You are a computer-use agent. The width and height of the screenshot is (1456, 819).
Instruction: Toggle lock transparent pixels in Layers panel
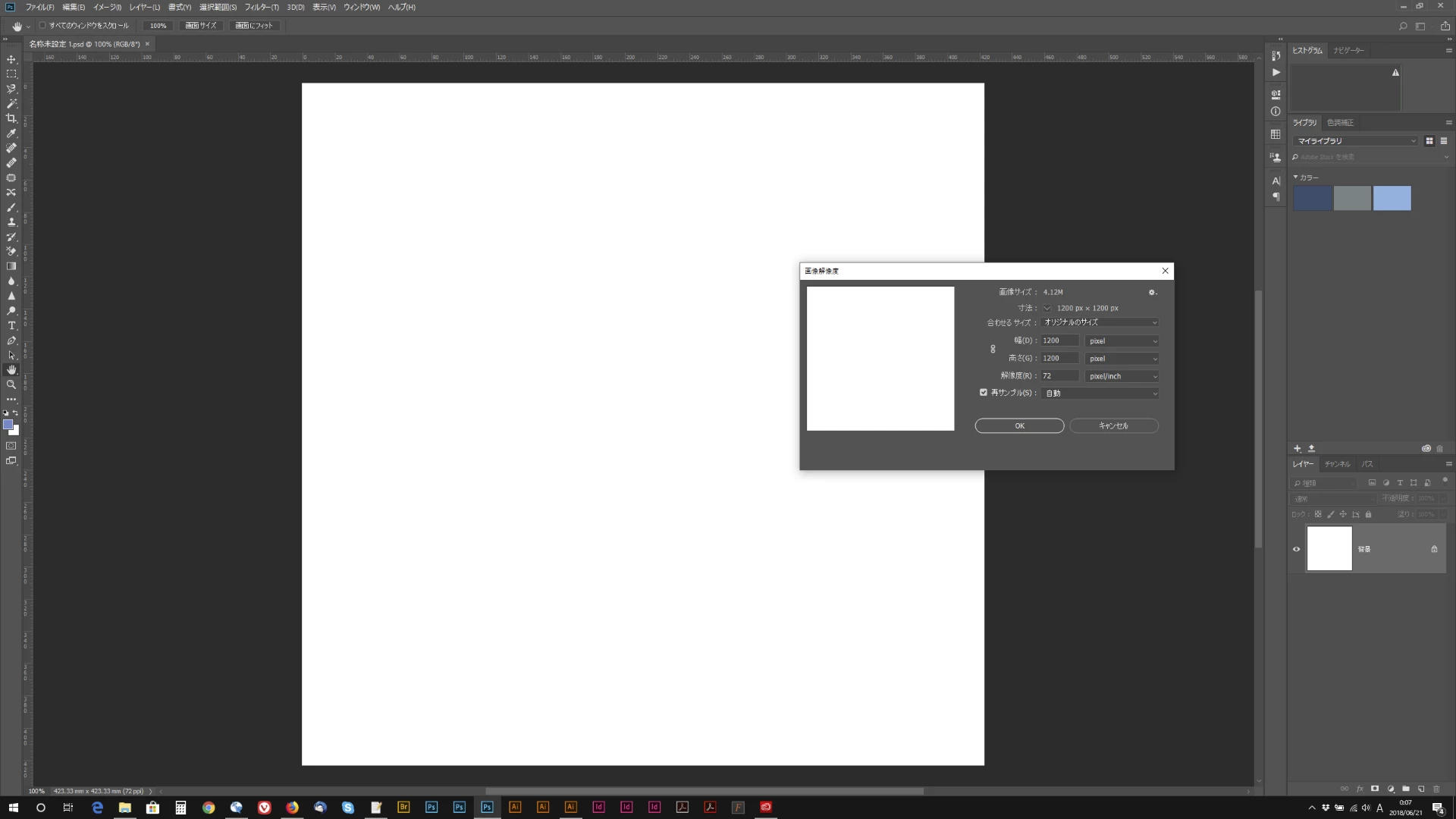coord(1318,514)
